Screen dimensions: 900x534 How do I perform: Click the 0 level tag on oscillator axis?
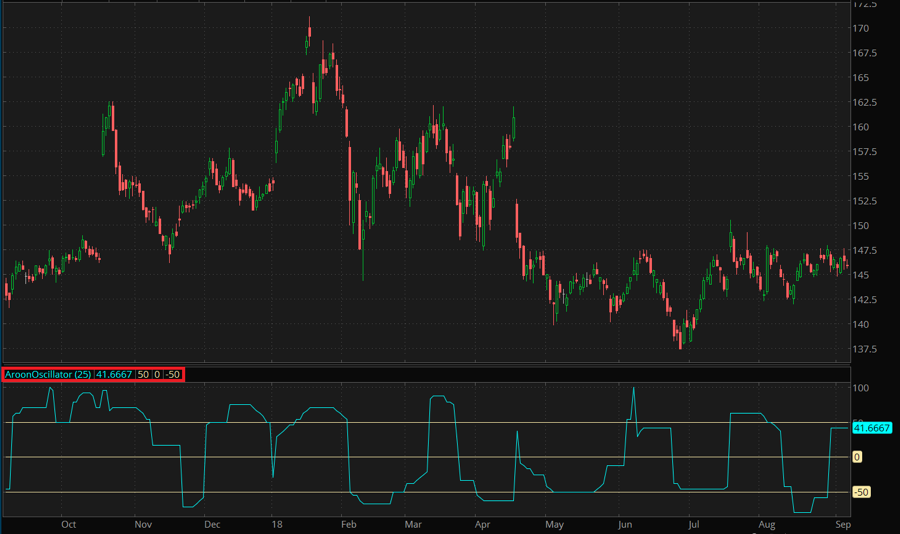tap(857, 457)
